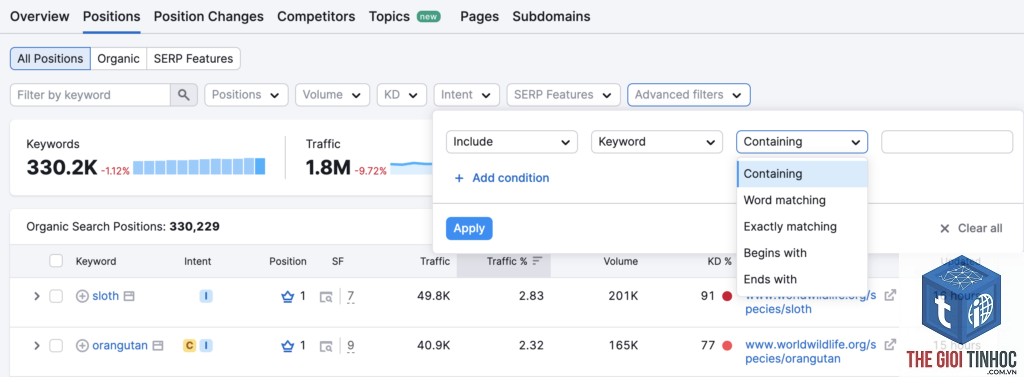Click Add condition
The image size is (1024, 377).
pyautogui.click(x=502, y=178)
